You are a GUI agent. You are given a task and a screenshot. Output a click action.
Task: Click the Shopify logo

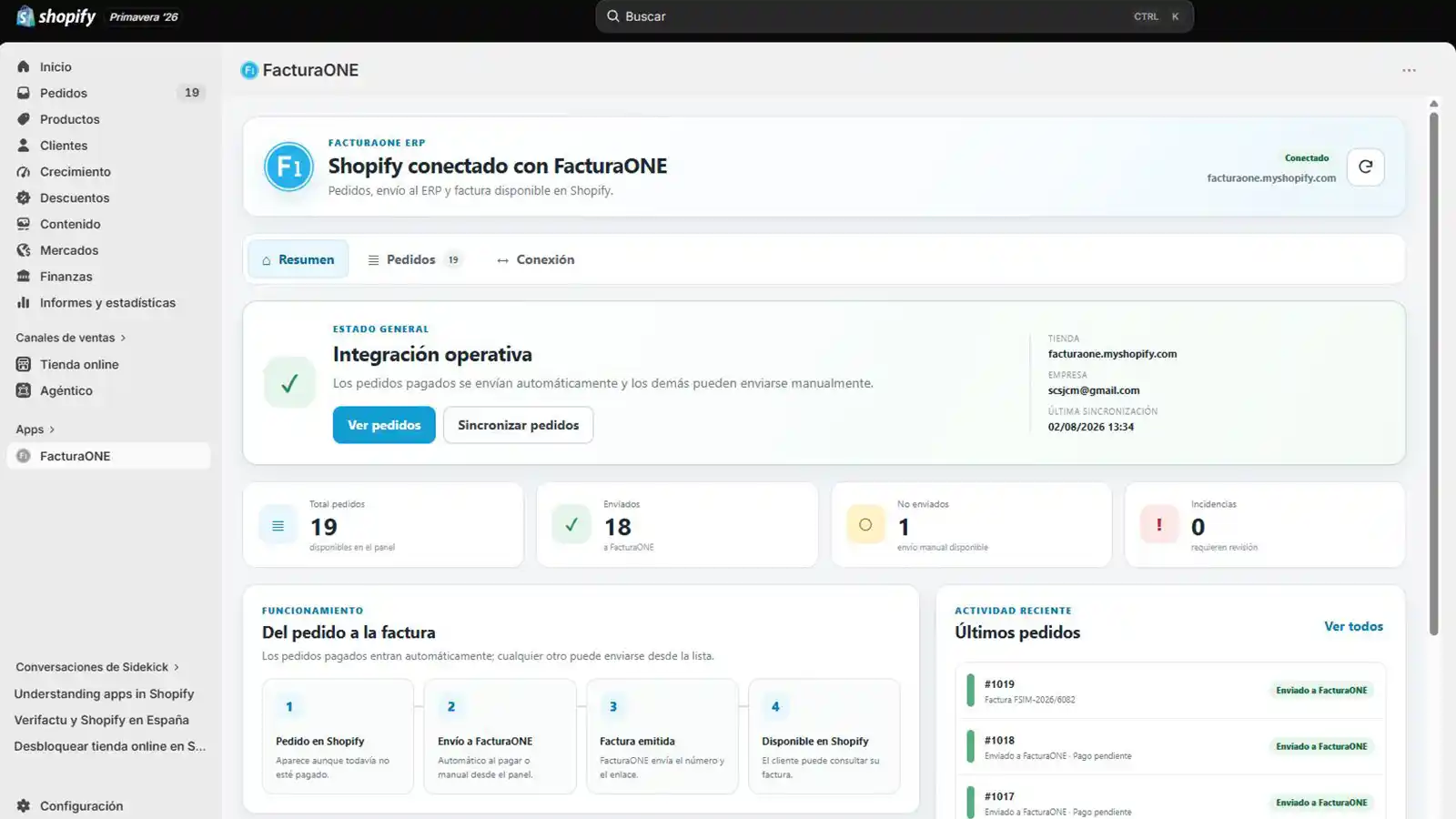tap(56, 16)
